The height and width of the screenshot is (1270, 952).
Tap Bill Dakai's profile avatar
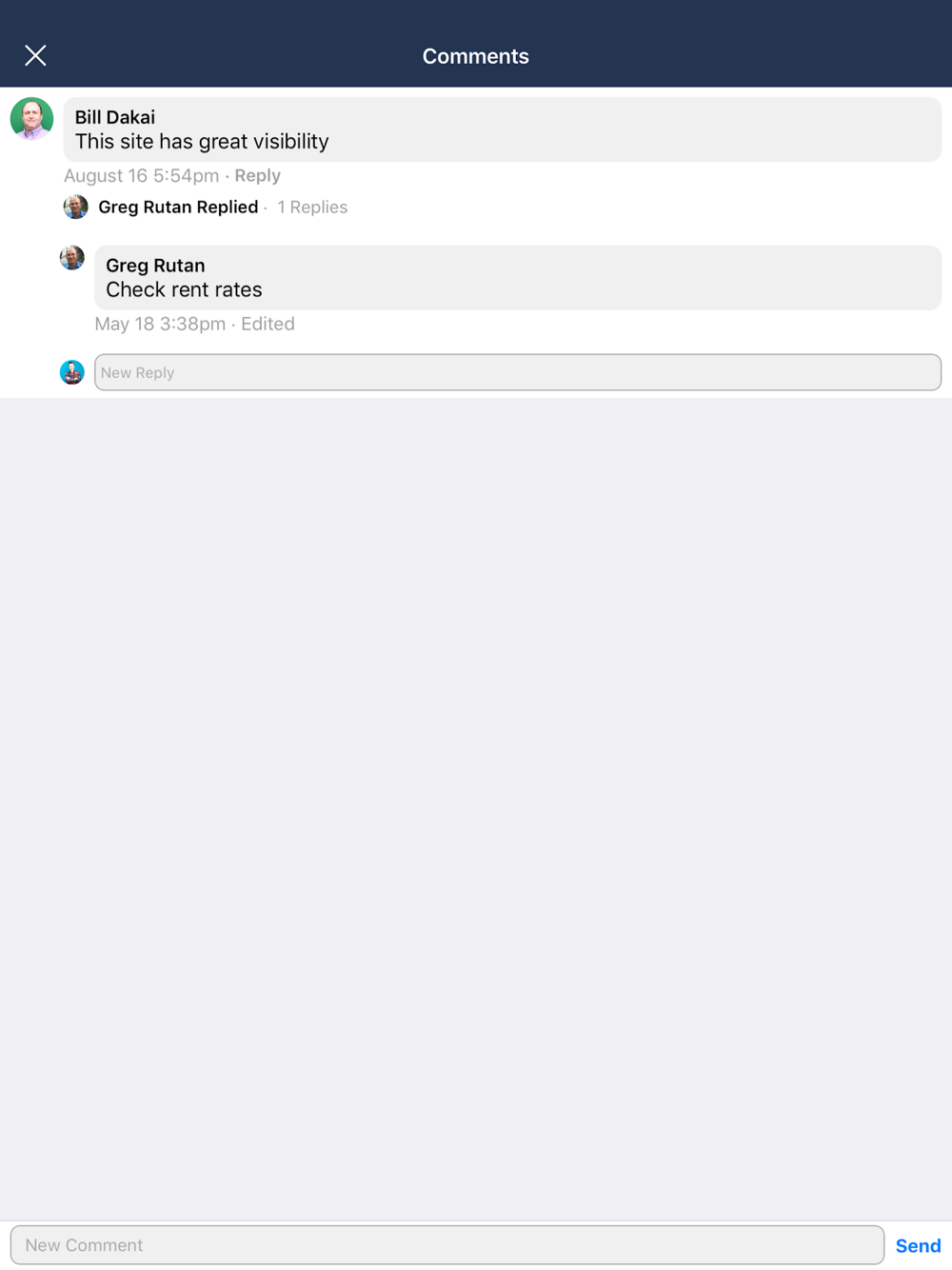(x=31, y=119)
